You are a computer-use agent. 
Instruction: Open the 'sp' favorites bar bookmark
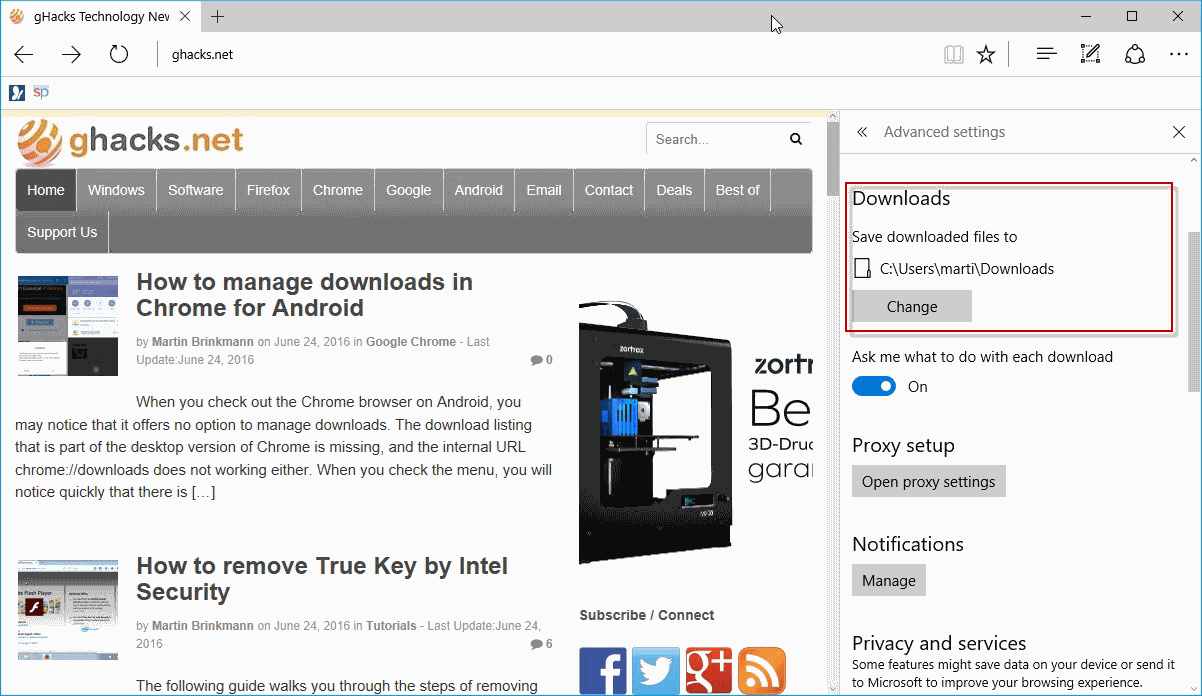(40, 92)
